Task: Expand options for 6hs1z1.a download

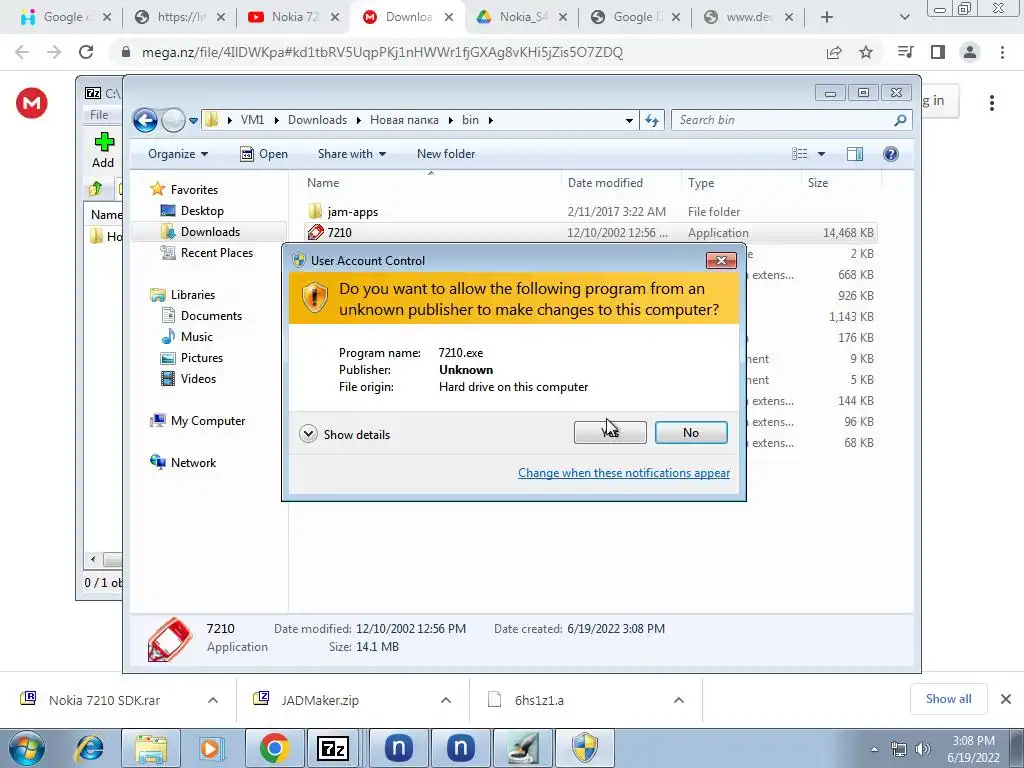Action: 679,700
